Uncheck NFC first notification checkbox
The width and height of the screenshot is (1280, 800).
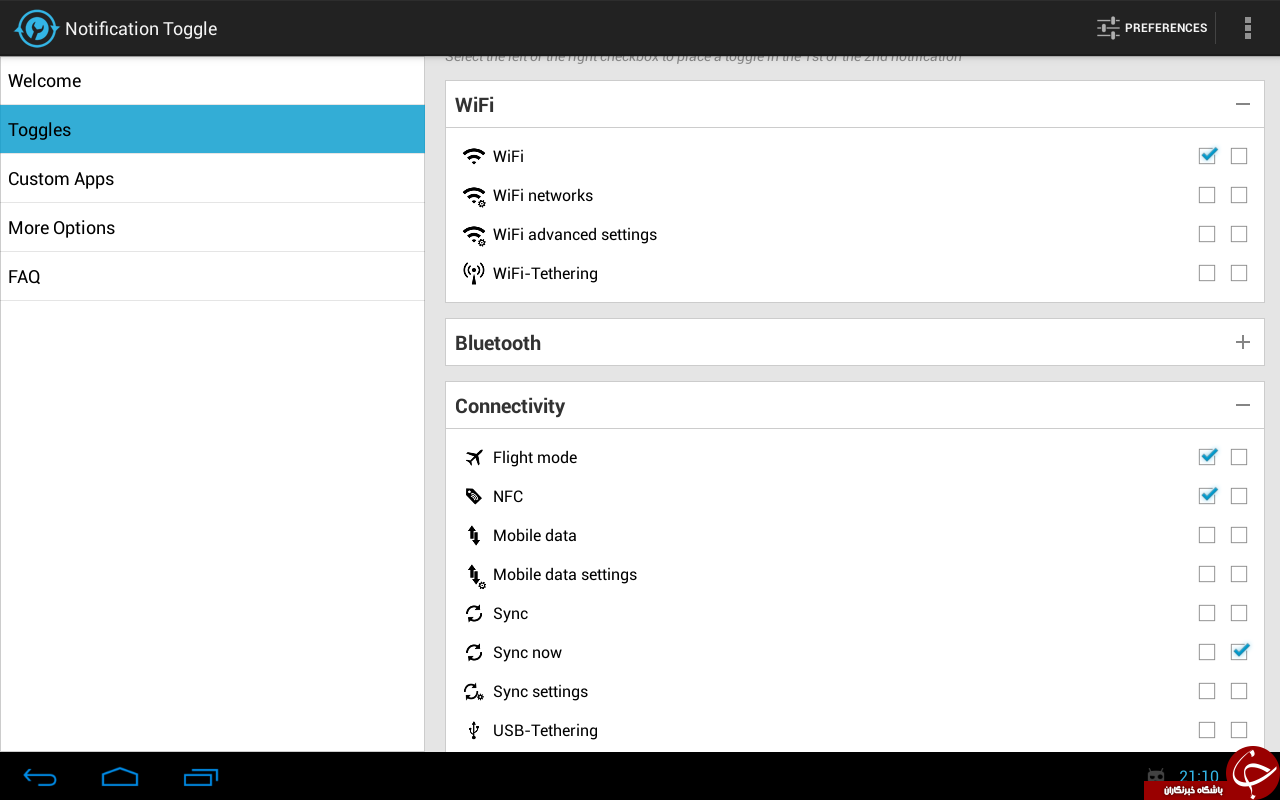tap(1207, 495)
